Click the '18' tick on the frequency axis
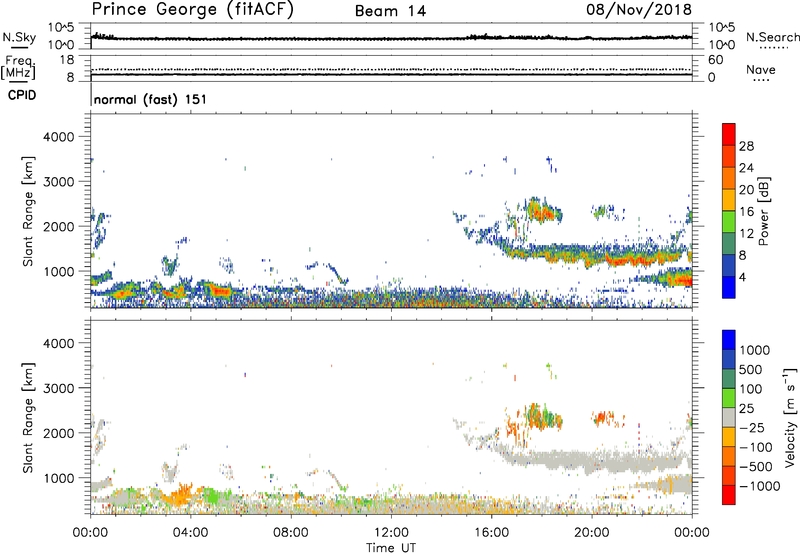Viewport: 800px width, 554px height. coord(67,60)
